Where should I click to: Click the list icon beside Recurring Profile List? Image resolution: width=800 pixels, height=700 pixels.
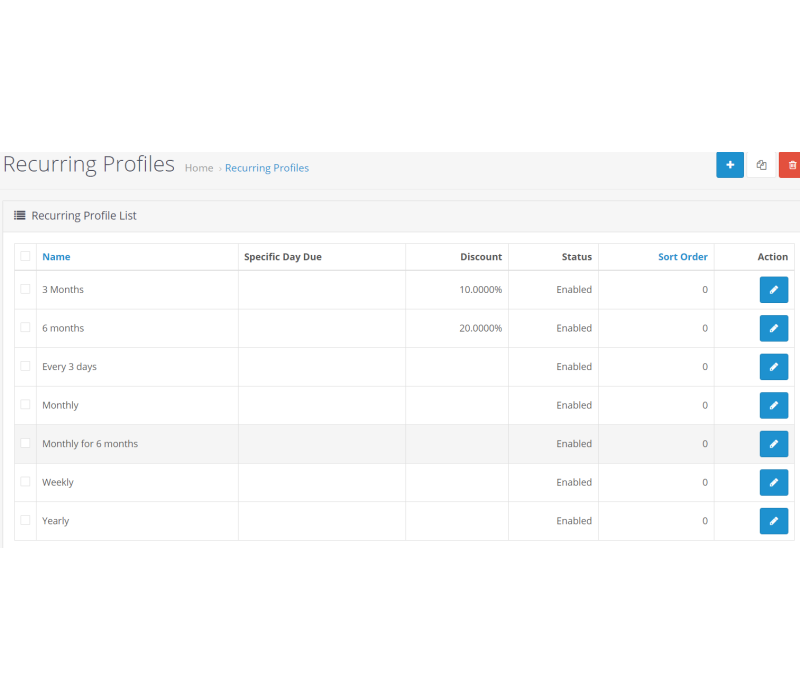[19, 215]
